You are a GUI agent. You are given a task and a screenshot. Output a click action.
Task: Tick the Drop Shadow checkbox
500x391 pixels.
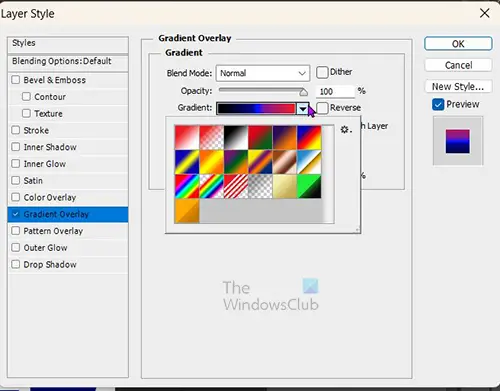(x=16, y=264)
